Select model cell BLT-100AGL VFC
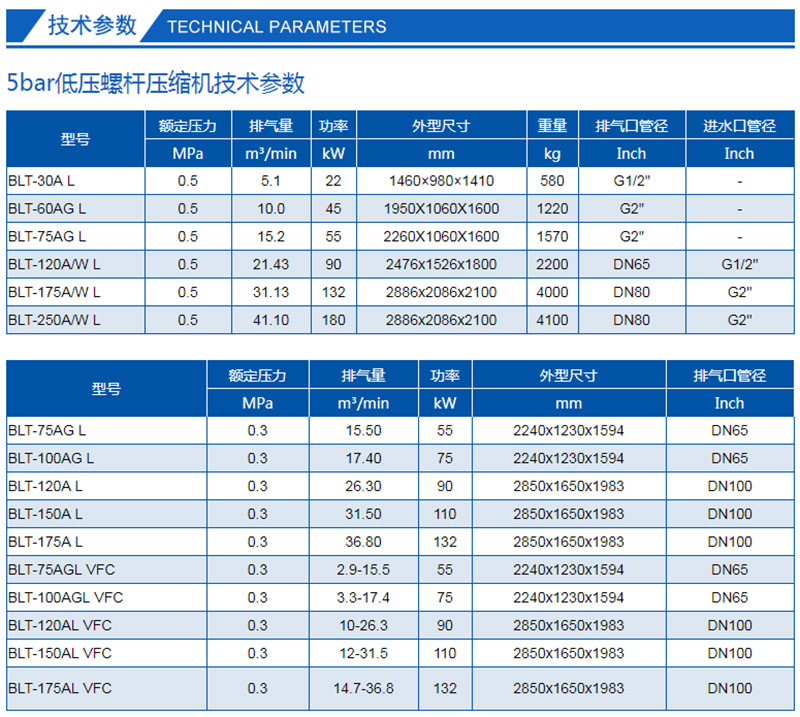 coord(106,597)
